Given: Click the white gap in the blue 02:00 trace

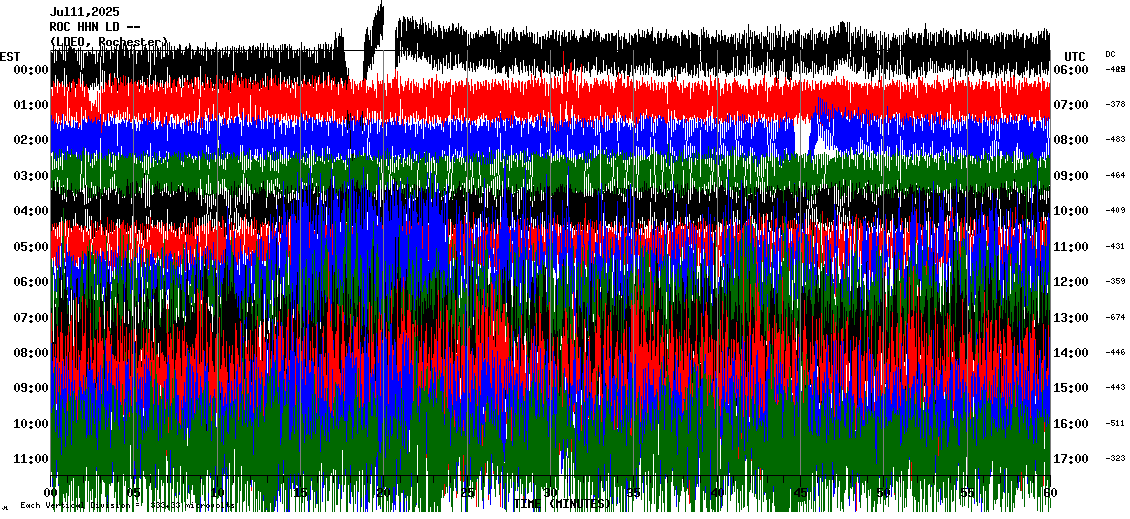Looking at the screenshot, I should (803, 136).
